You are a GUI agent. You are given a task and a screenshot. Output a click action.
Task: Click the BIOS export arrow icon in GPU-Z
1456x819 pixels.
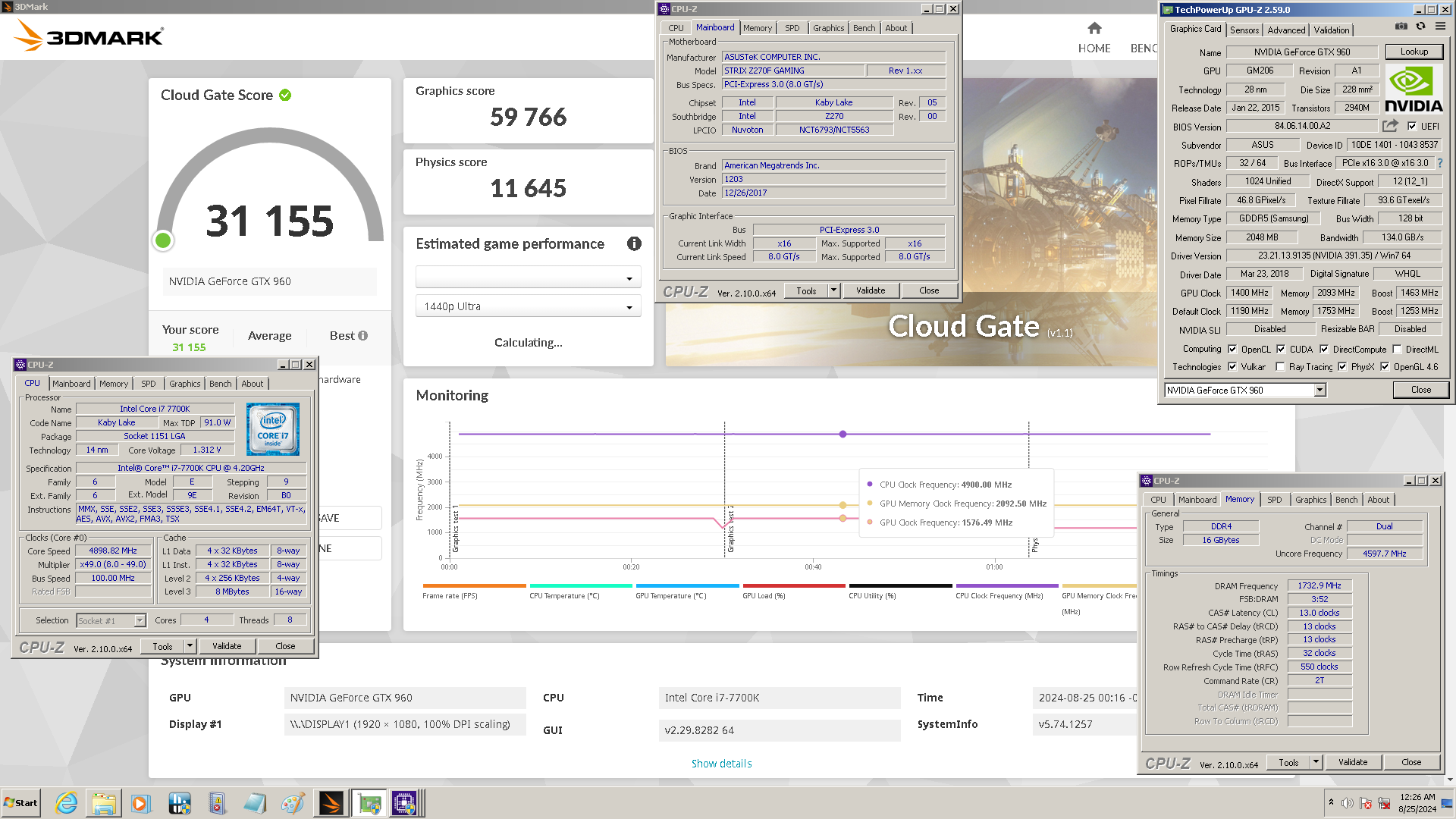(x=1390, y=126)
